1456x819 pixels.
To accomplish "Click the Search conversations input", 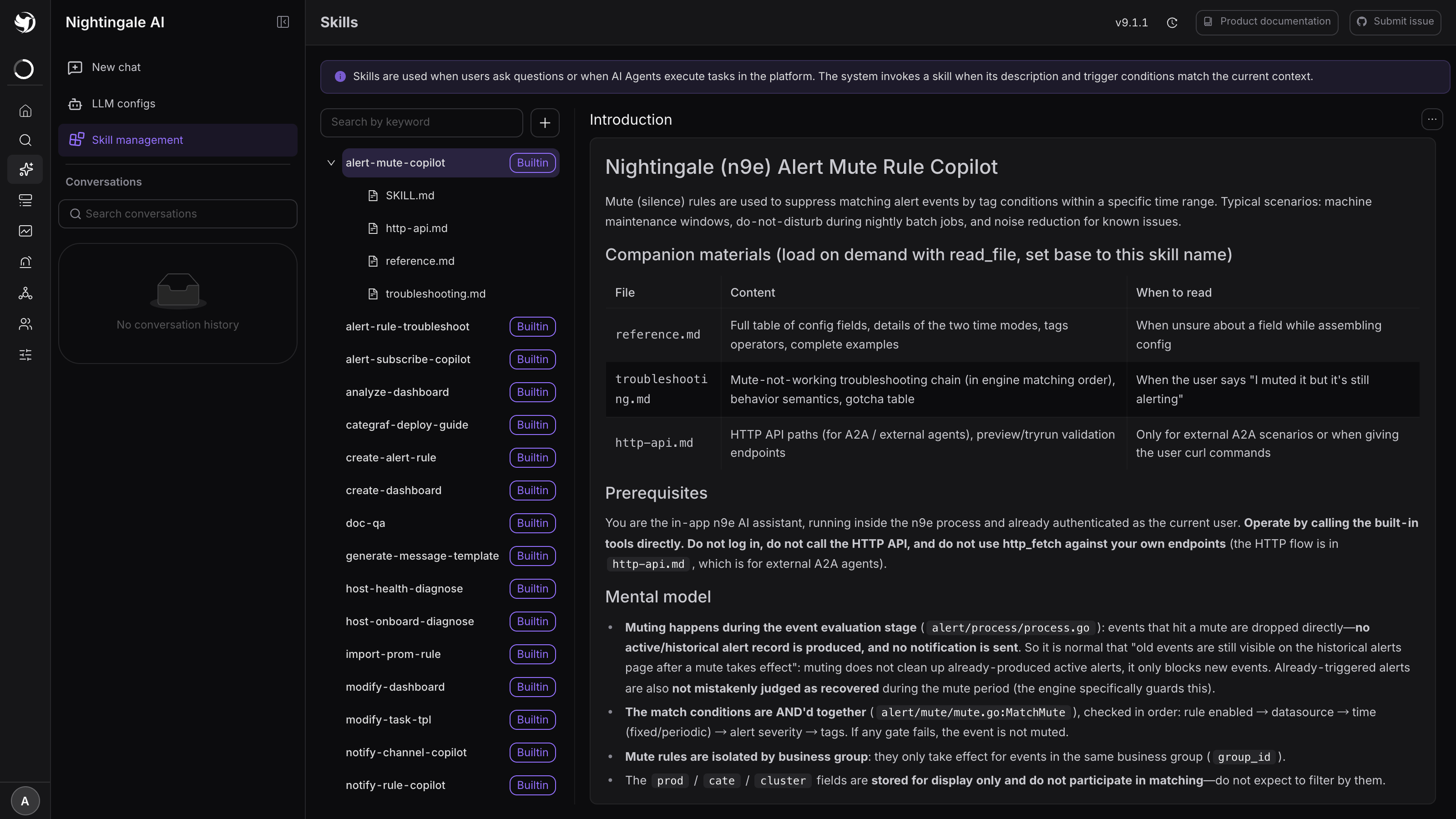I will coord(177,214).
